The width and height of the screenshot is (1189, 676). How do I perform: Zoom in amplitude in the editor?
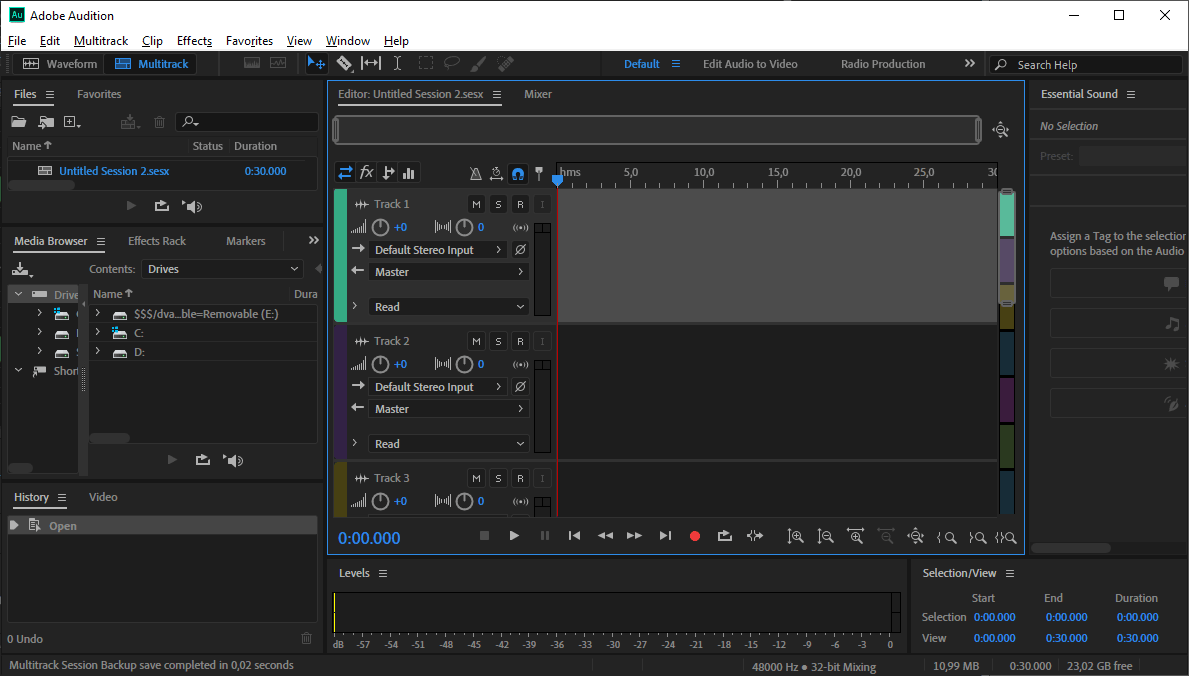click(795, 536)
